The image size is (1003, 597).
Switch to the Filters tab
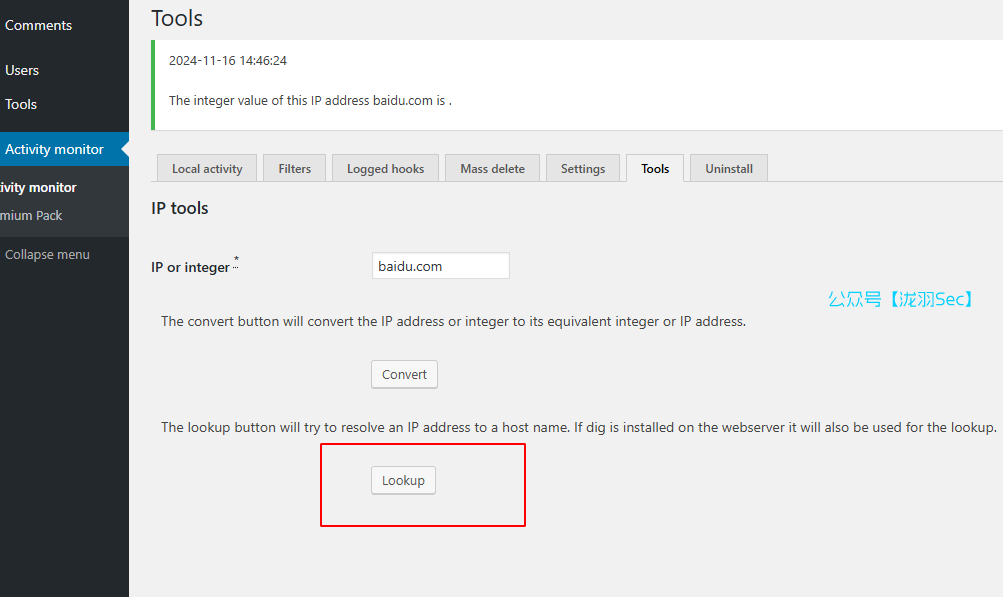294,169
